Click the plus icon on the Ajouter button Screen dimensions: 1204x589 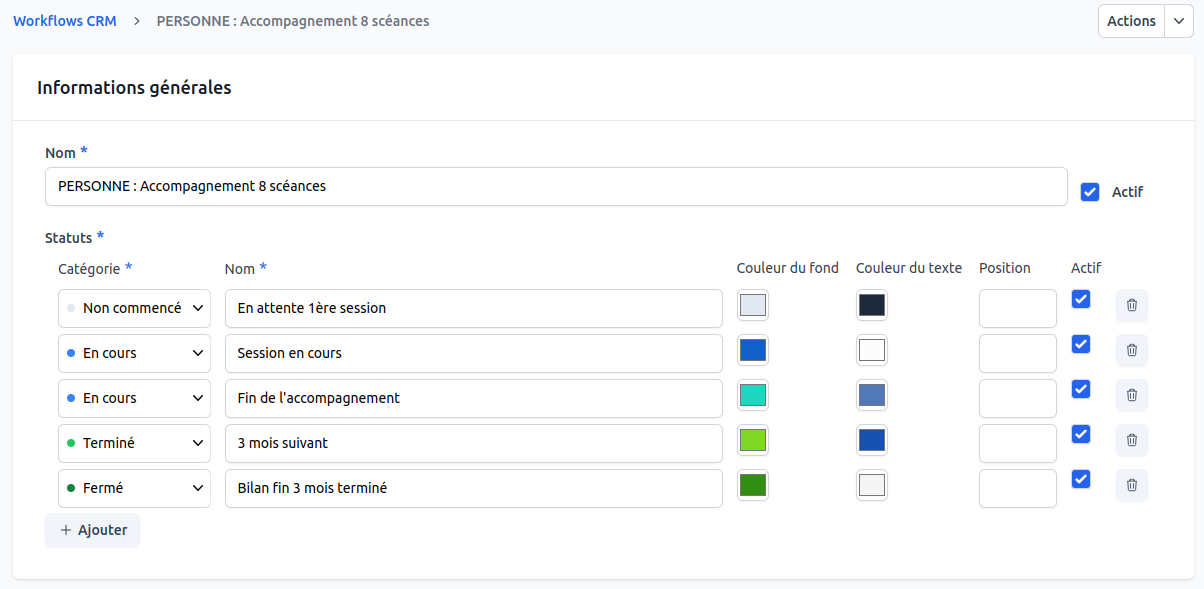66,530
